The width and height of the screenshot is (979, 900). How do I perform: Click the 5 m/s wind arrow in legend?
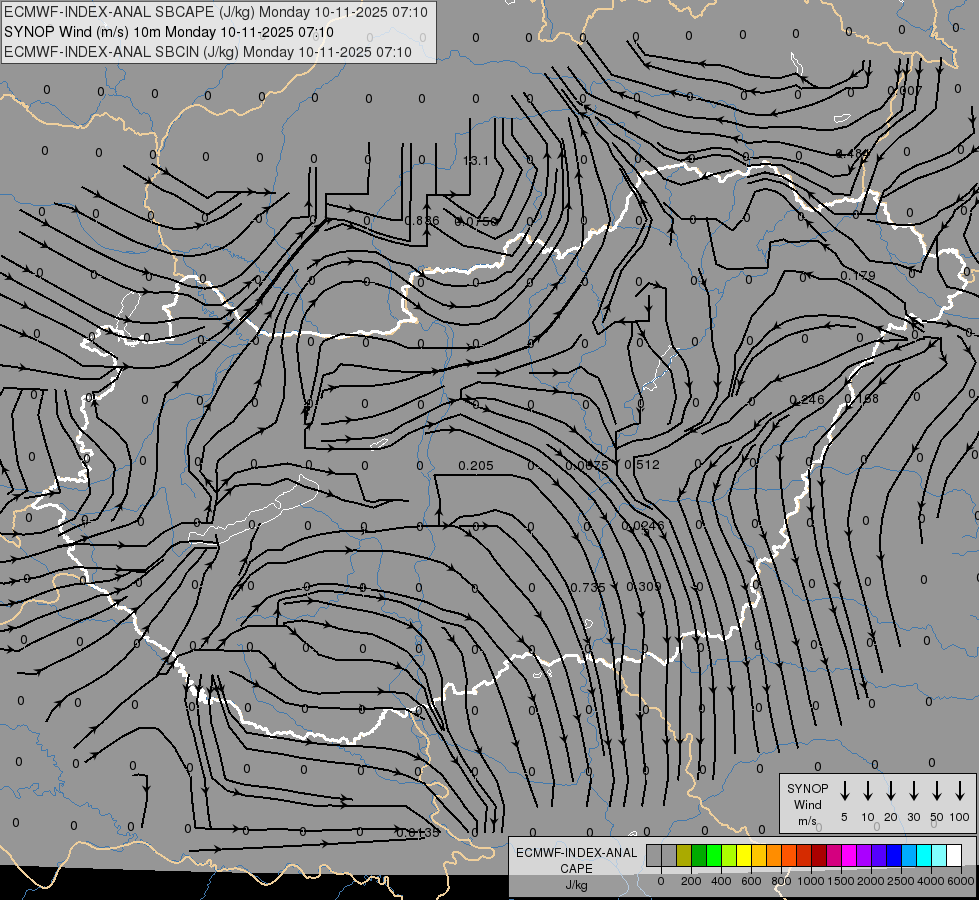[845, 790]
